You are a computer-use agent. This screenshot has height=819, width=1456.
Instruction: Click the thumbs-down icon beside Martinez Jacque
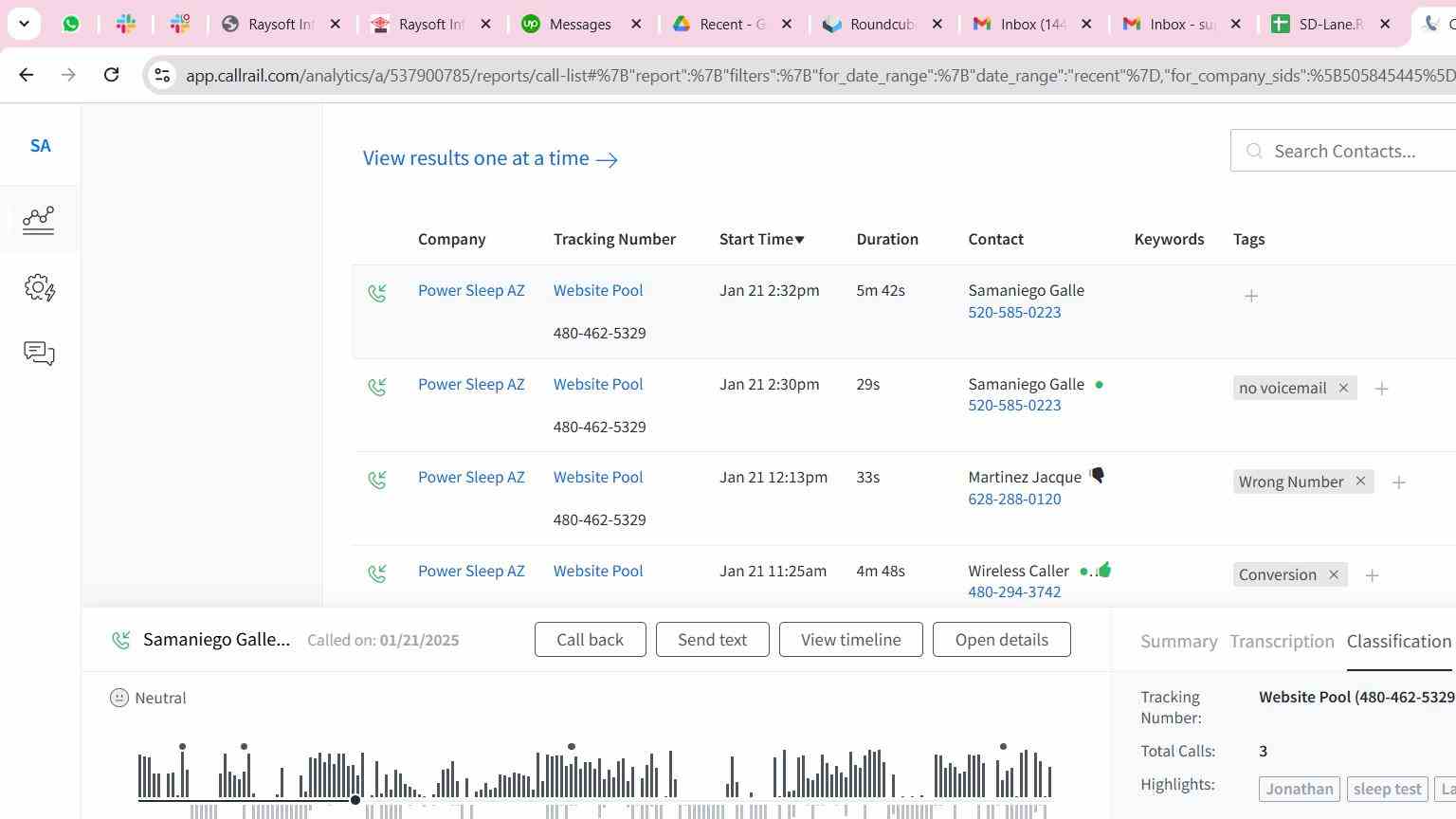1097,476
